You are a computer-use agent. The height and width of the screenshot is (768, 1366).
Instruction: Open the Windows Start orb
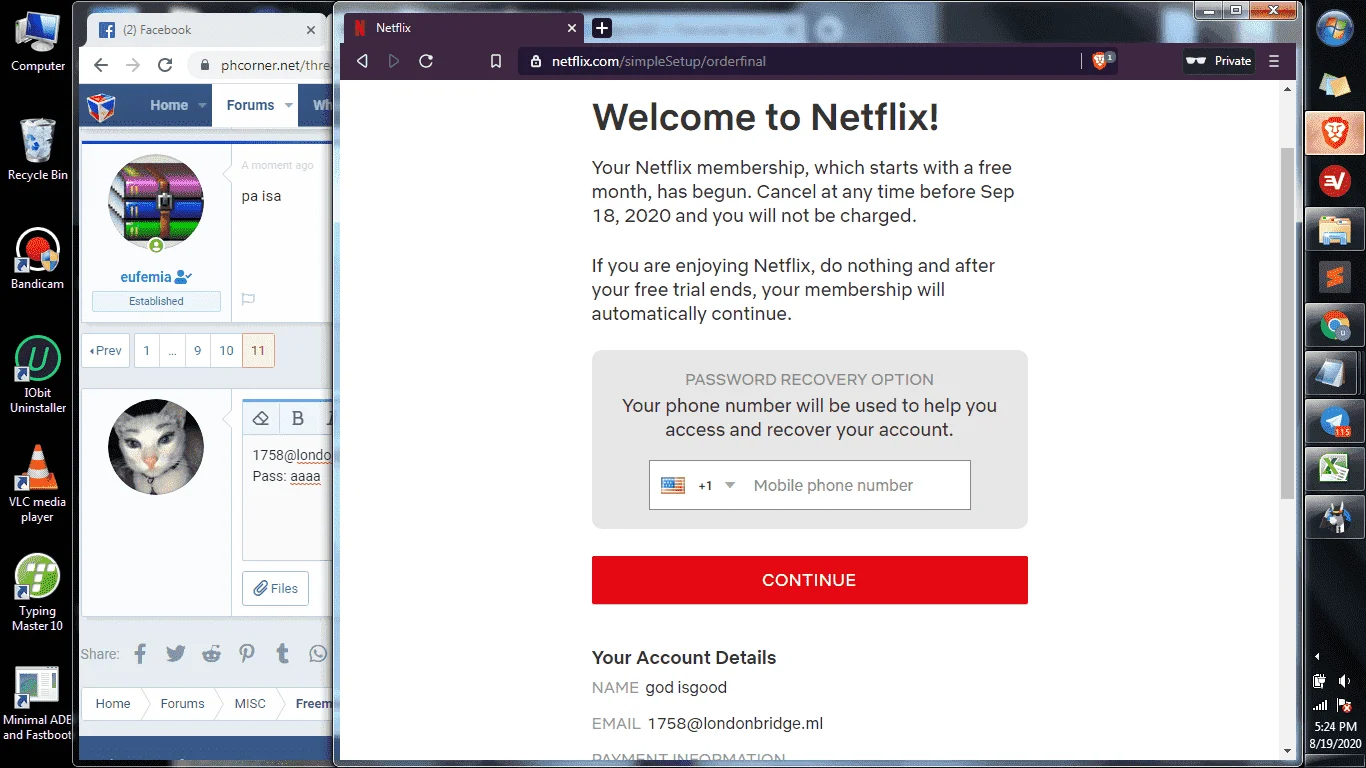coord(1335,30)
